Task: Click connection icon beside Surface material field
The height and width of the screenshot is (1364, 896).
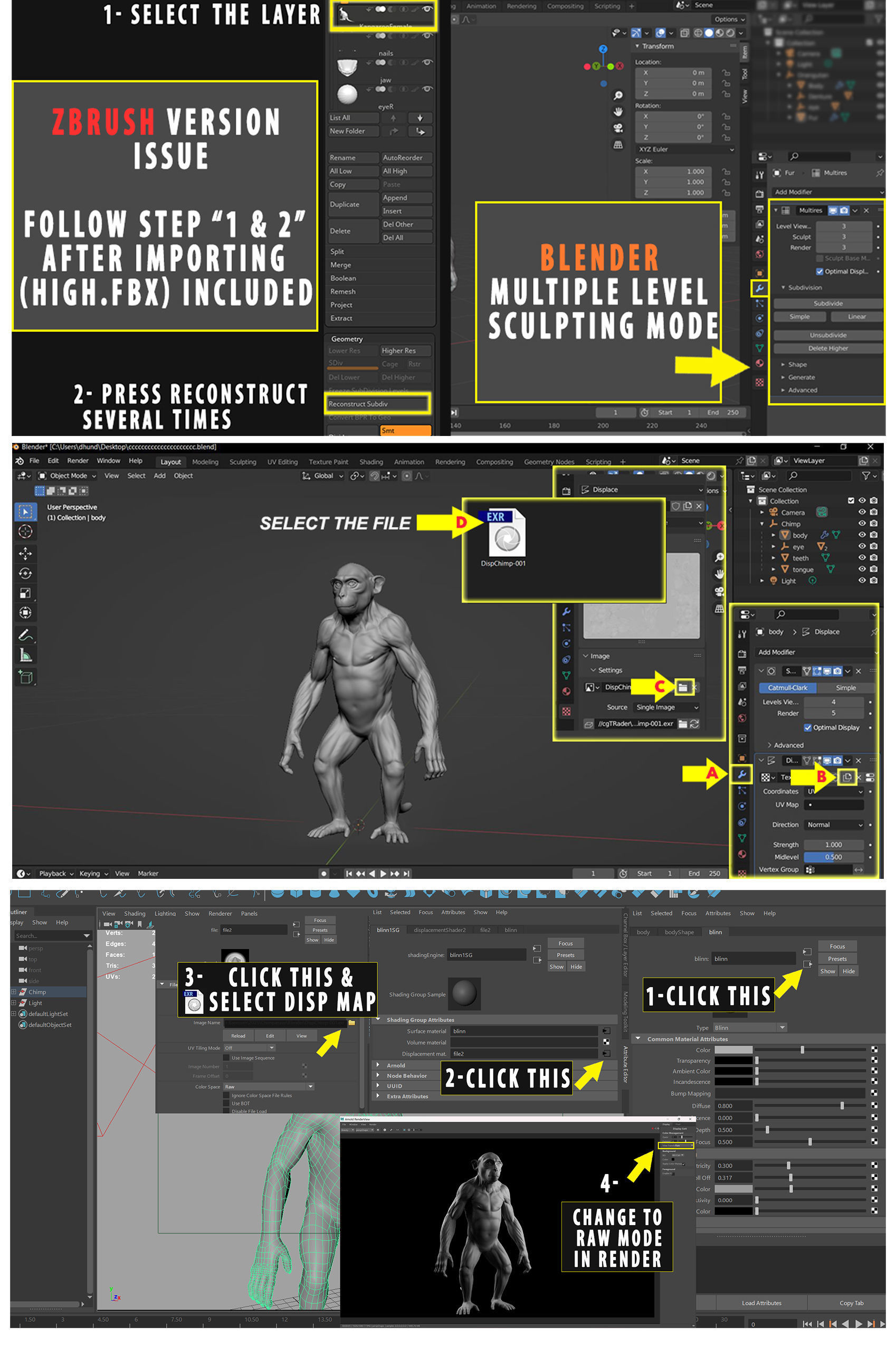Action: [x=606, y=1031]
